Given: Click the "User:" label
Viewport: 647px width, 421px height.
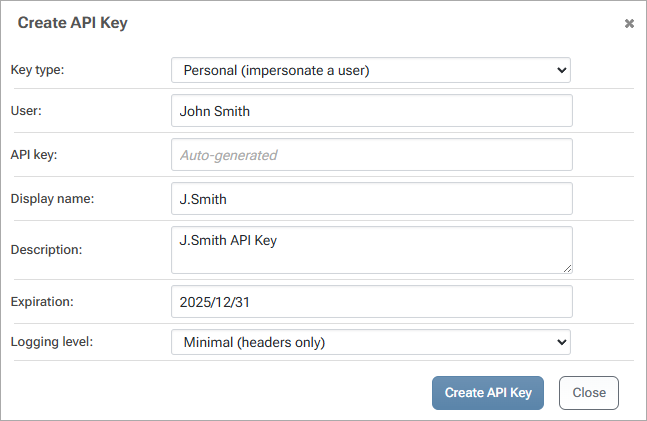Looking at the screenshot, I should click(x=26, y=111).
